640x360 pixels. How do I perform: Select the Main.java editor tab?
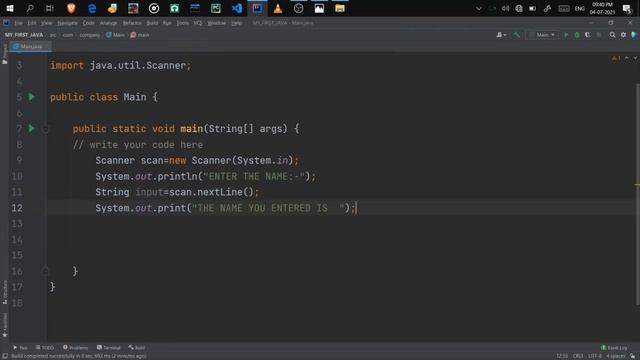click(x=31, y=47)
